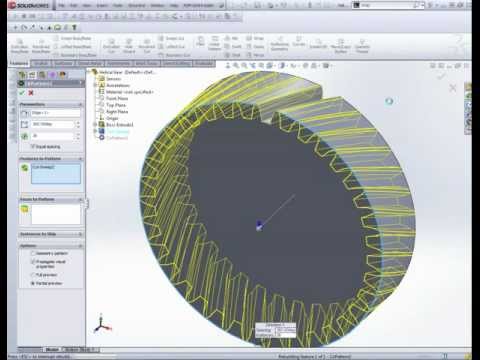
Task: Select the Extruded Cut tool
Action: pyautogui.click(x=111, y=46)
